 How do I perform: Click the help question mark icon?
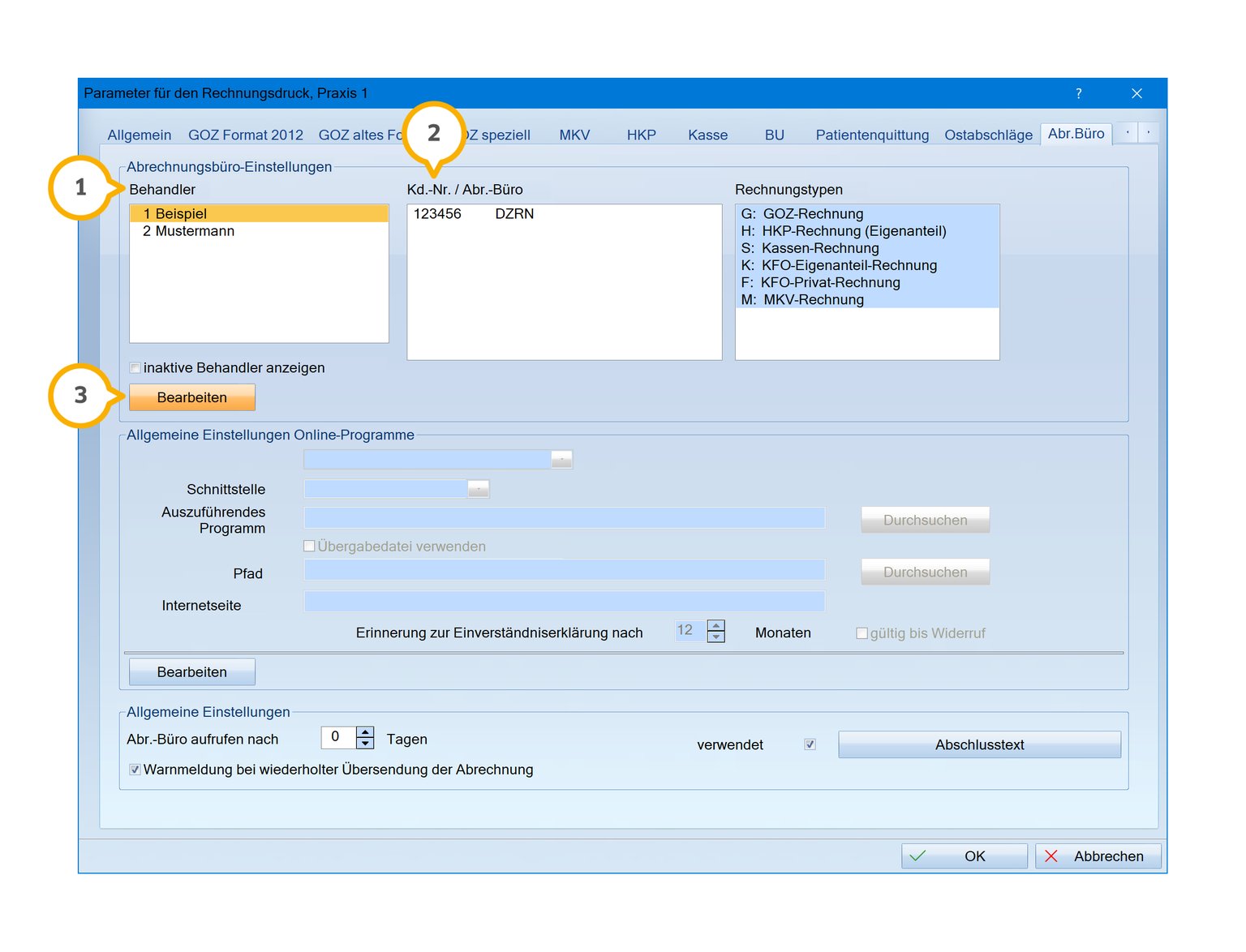pyautogui.click(x=1078, y=93)
